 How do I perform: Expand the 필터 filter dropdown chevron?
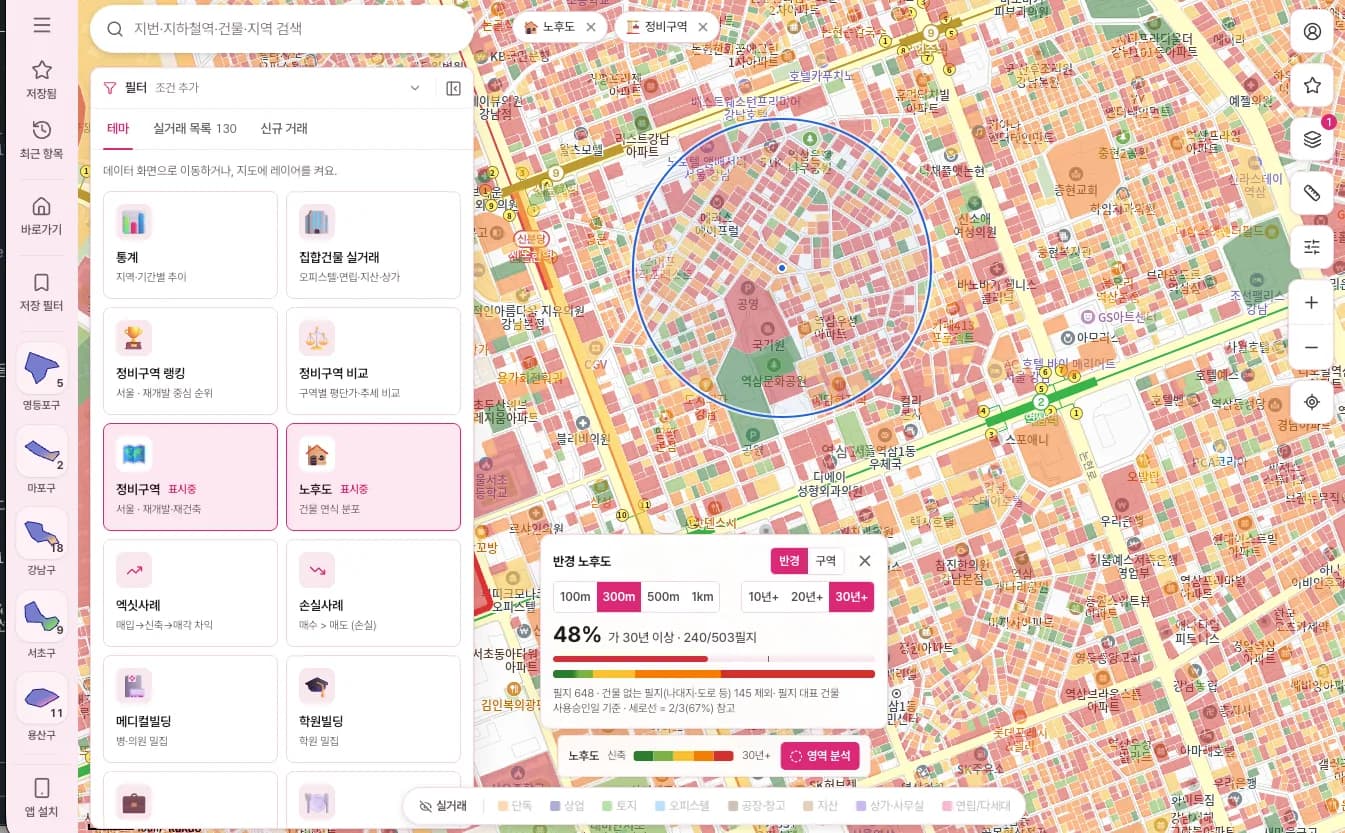click(415, 88)
